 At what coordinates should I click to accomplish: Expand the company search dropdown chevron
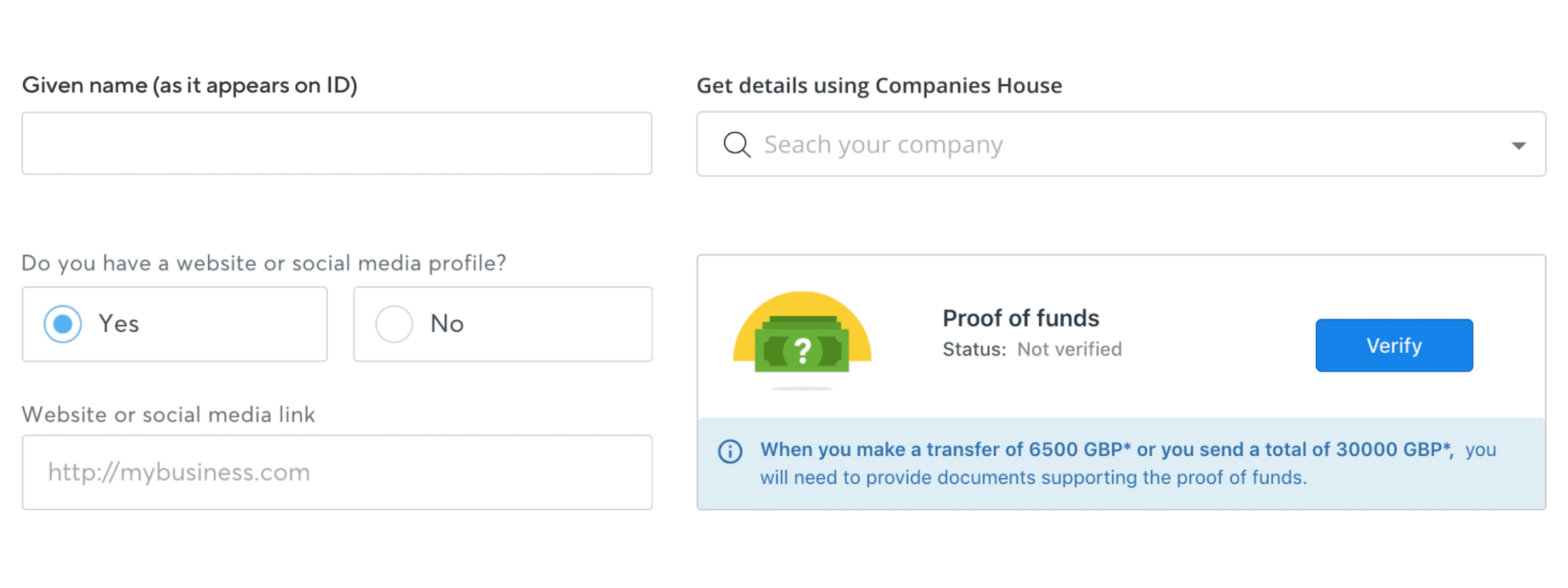pos(1519,144)
